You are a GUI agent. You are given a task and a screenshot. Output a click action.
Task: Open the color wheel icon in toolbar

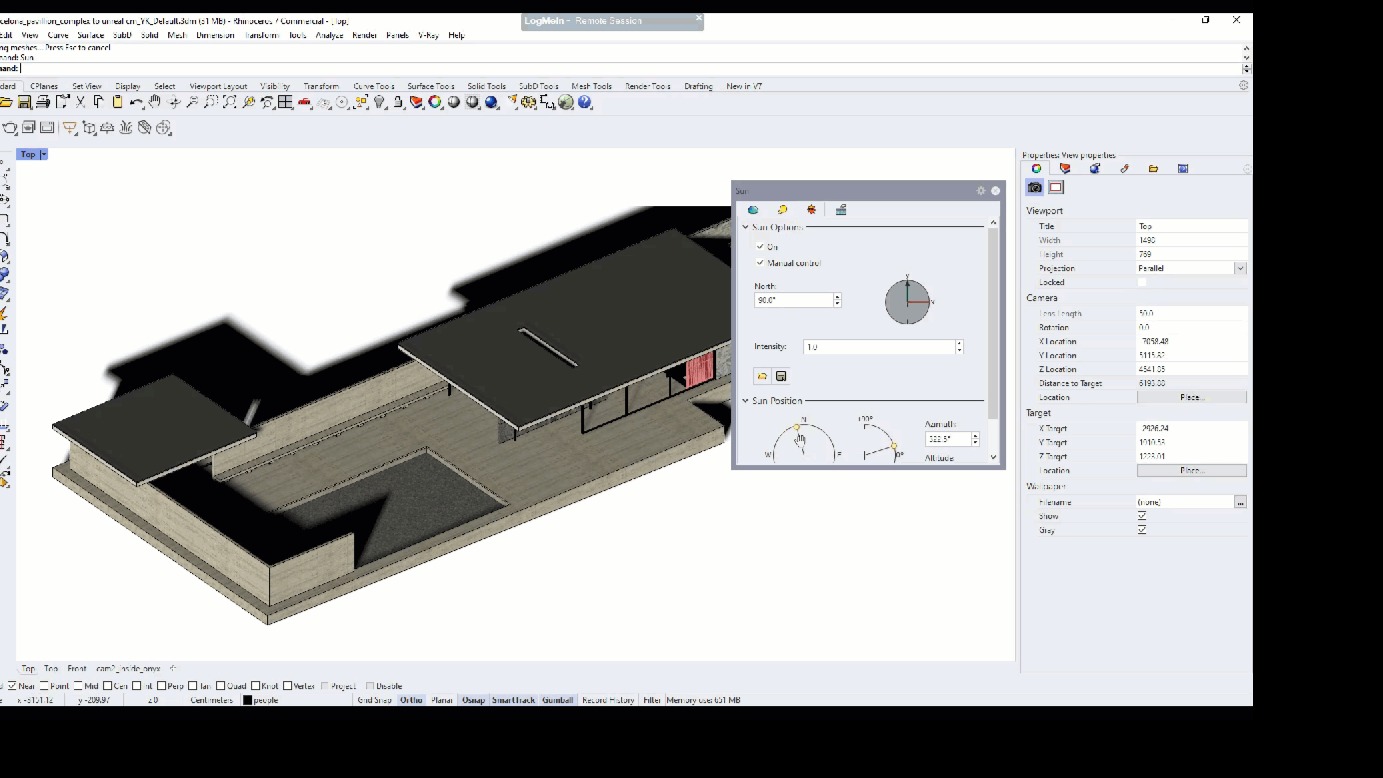(435, 102)
